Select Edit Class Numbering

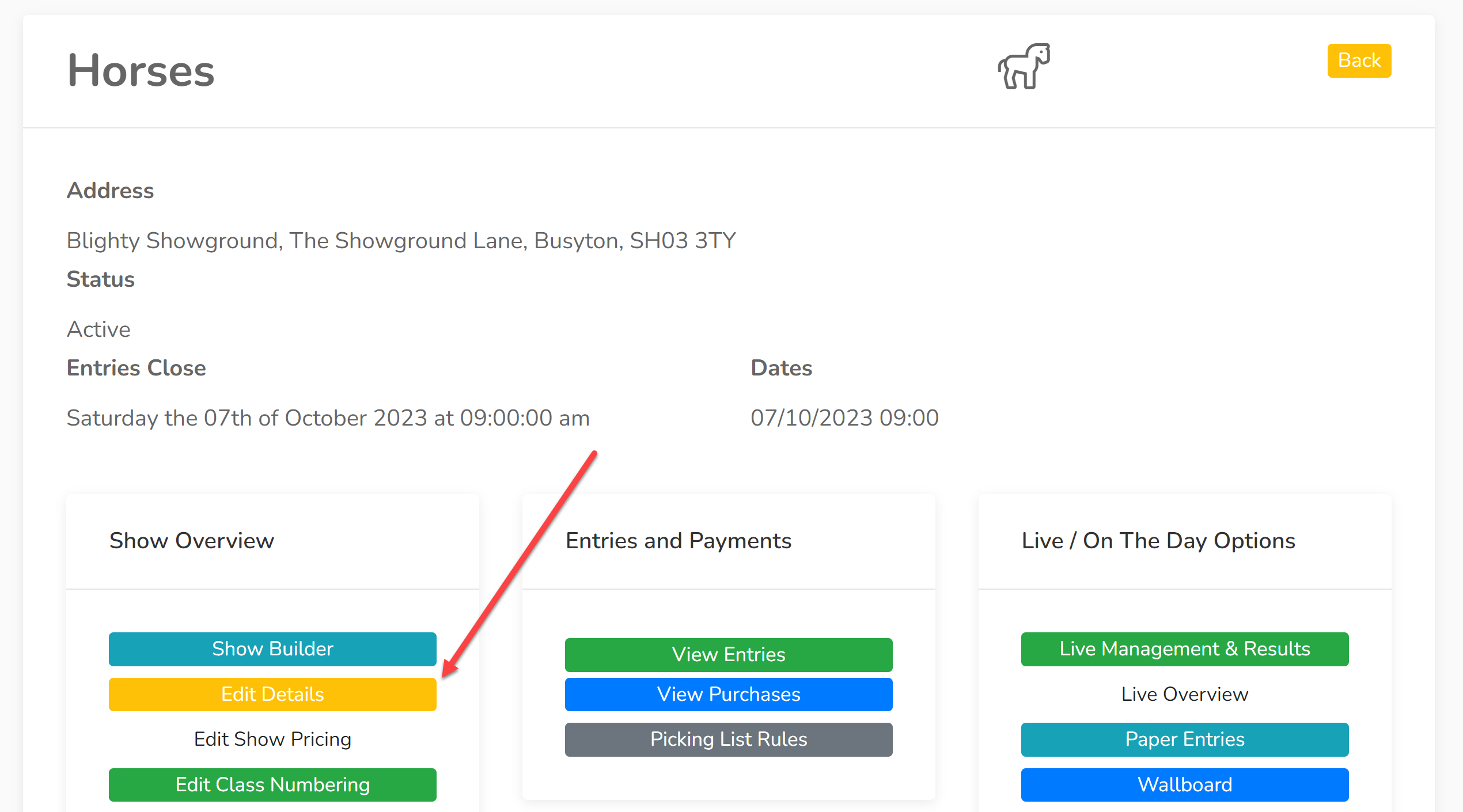(272, 785)
